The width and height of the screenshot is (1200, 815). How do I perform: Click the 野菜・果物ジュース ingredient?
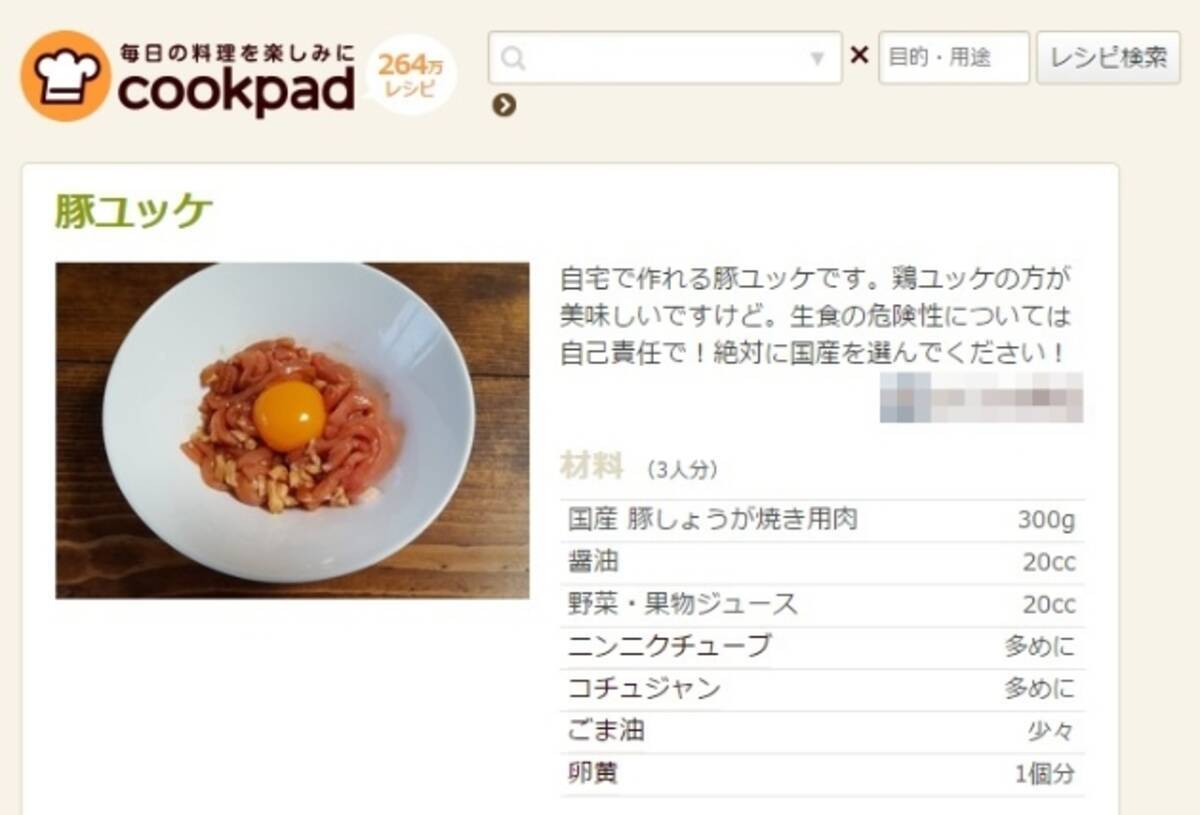click(683, 604)
